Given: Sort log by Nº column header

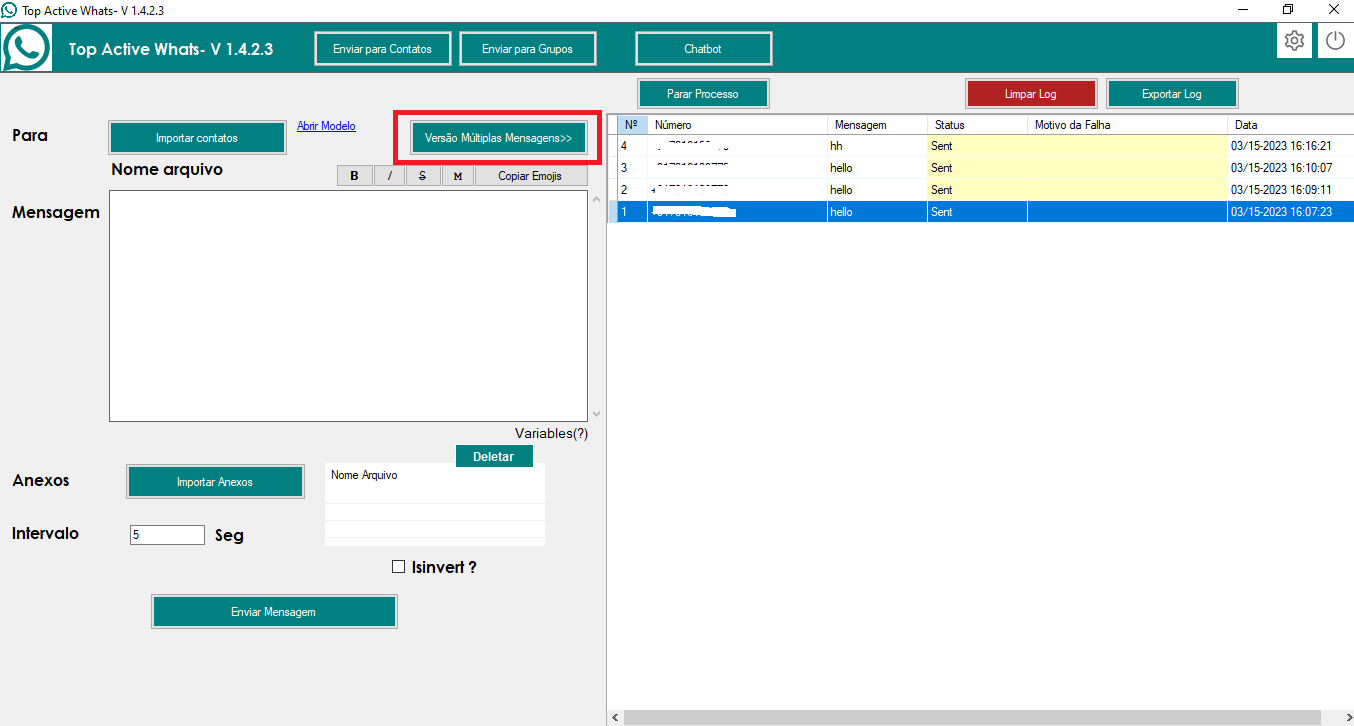Looking at the screenshot, I should pyautogui.click(x=632, y=125).
